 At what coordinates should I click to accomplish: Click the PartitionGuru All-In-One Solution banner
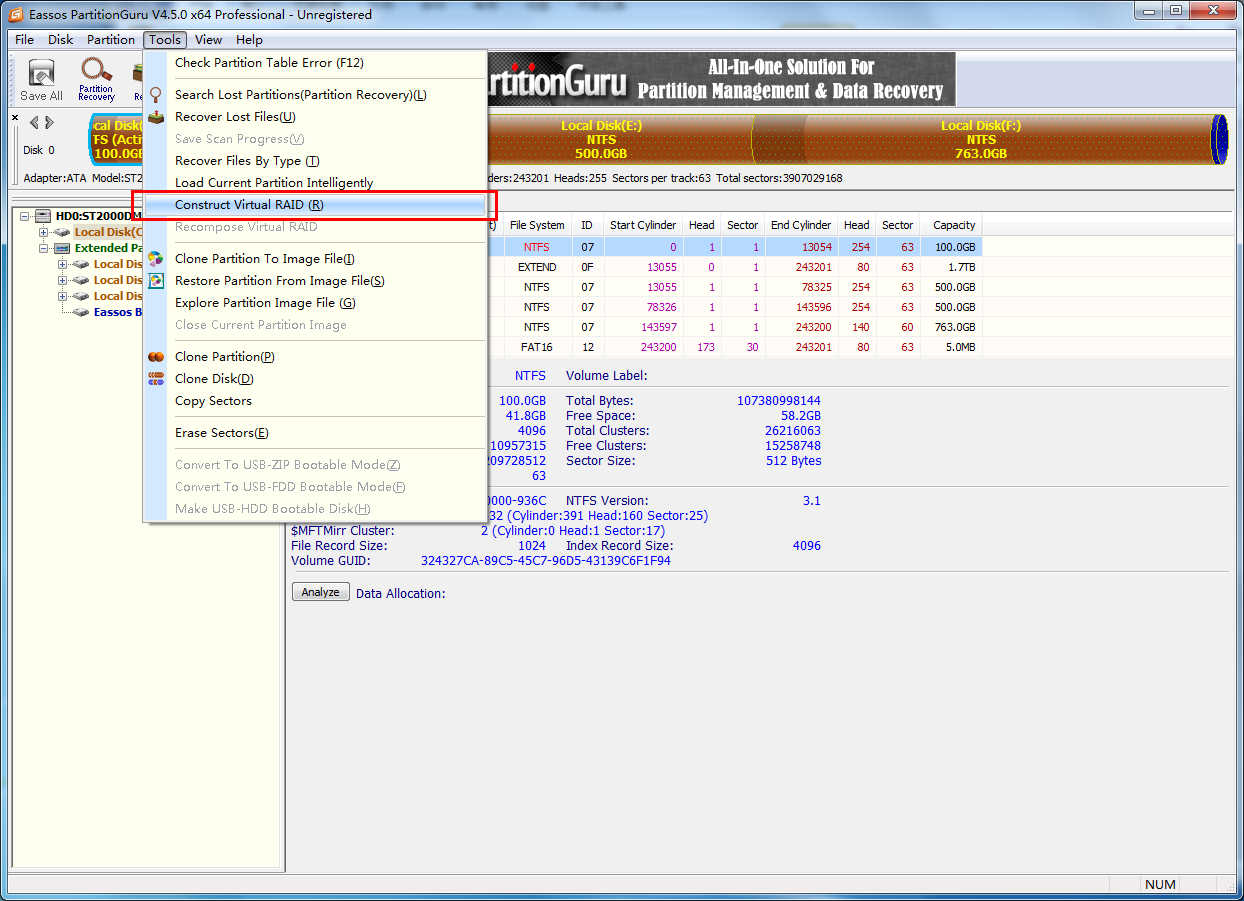click(721, 79)
